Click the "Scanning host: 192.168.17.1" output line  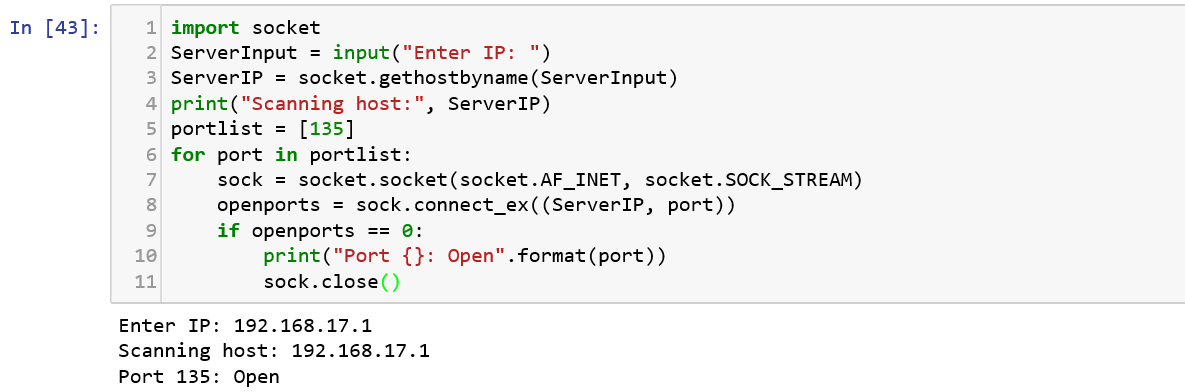(x=274, y=351)
